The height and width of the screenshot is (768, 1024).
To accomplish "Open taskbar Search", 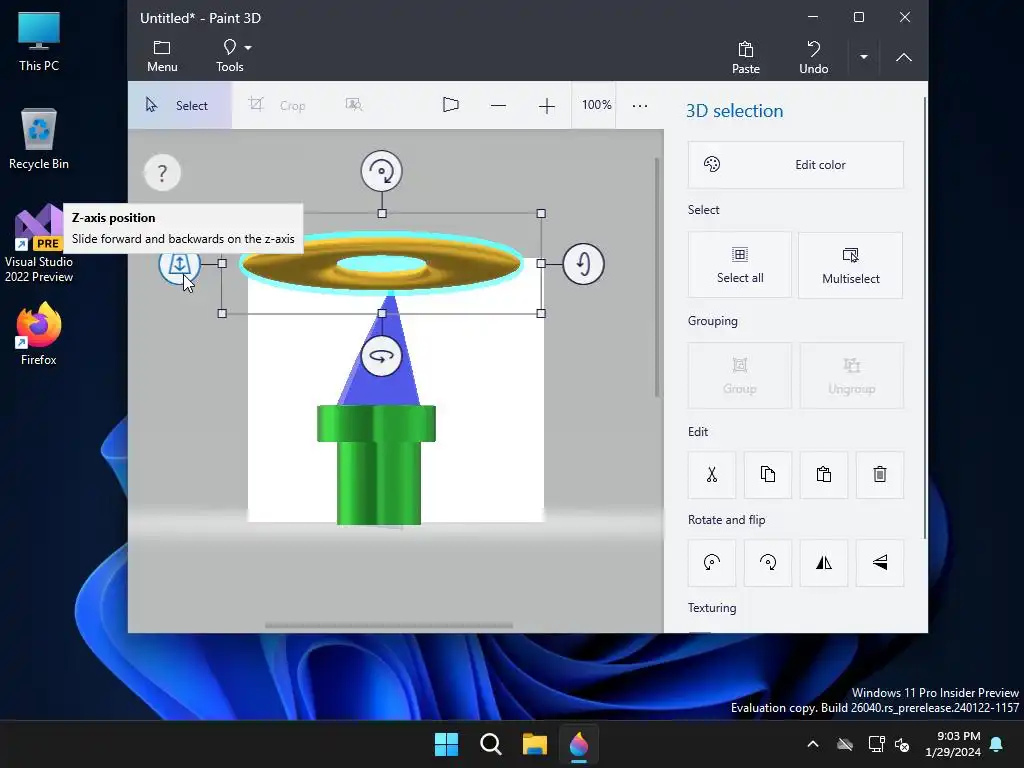I will pyautogui.click(x=490, y=744).
